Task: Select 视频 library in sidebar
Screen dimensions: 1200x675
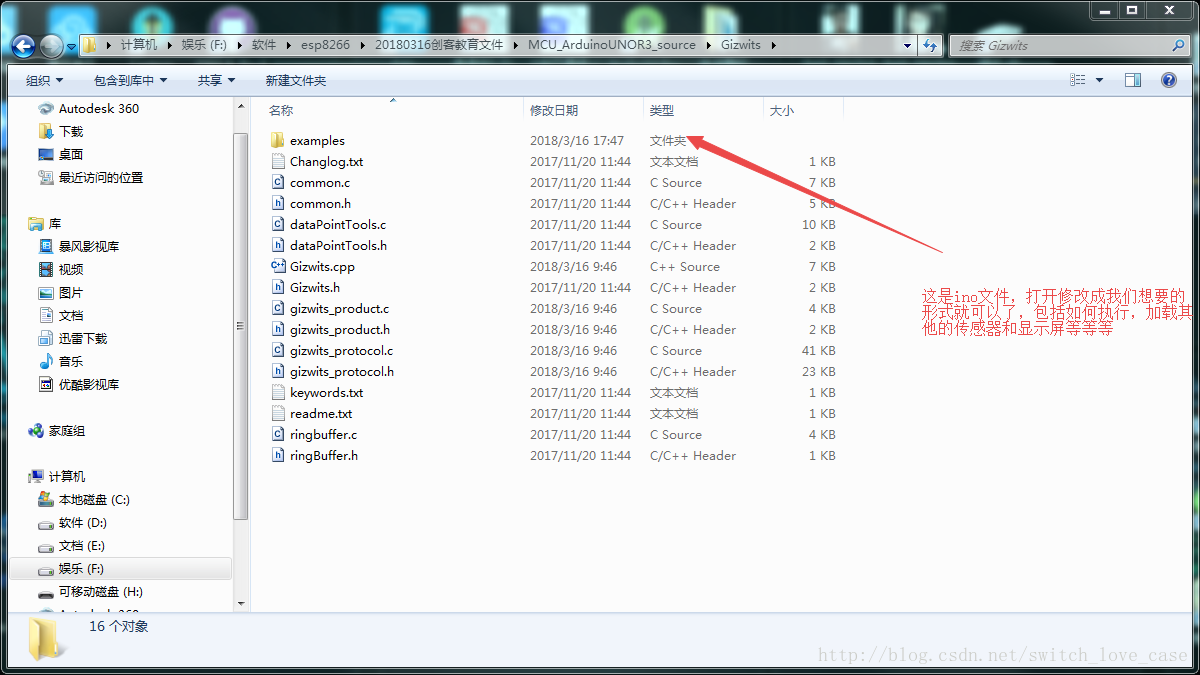Action: [x=60, y=269]
